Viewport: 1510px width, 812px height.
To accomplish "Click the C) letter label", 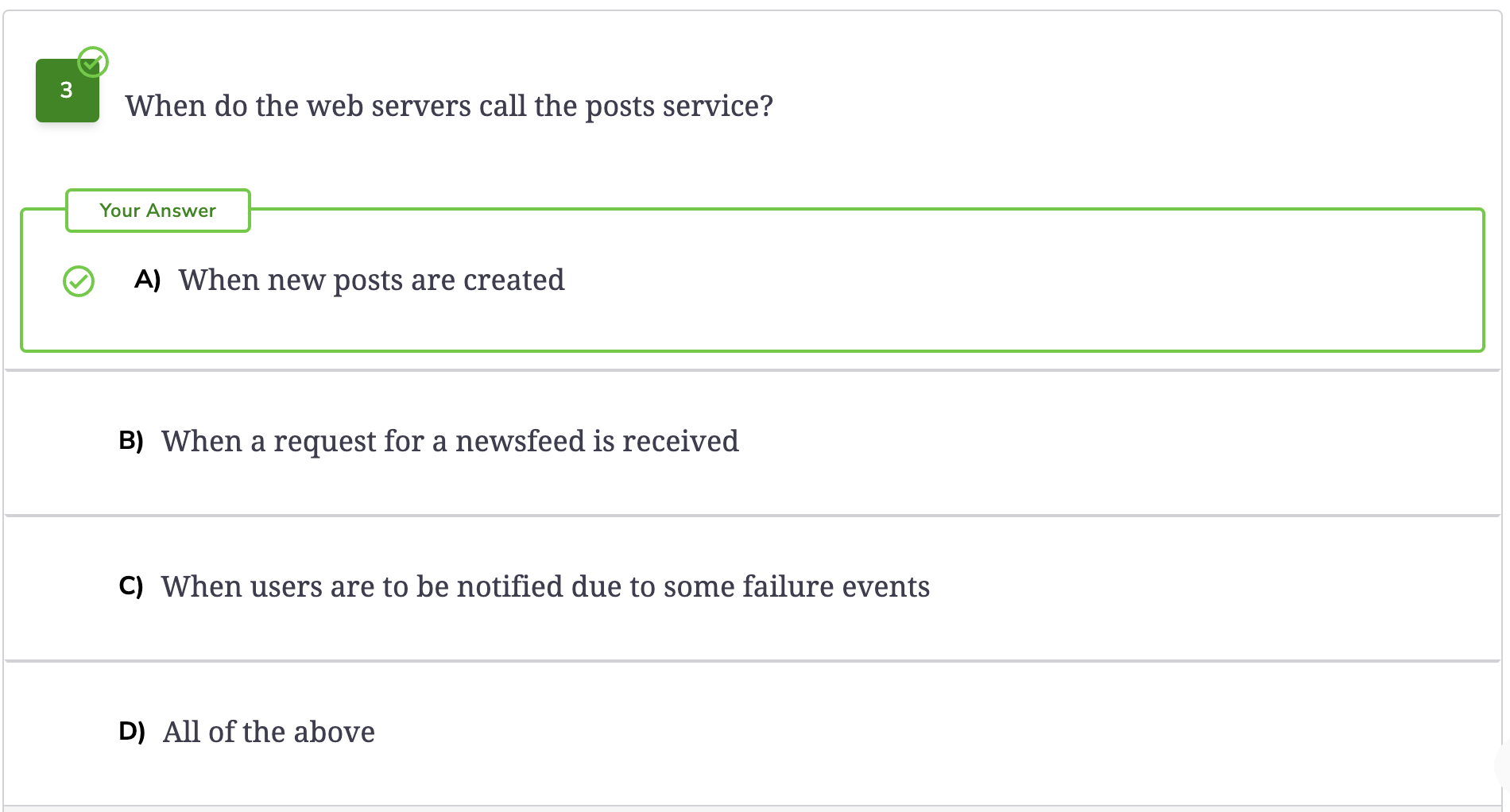I will [x=131, y=586].
